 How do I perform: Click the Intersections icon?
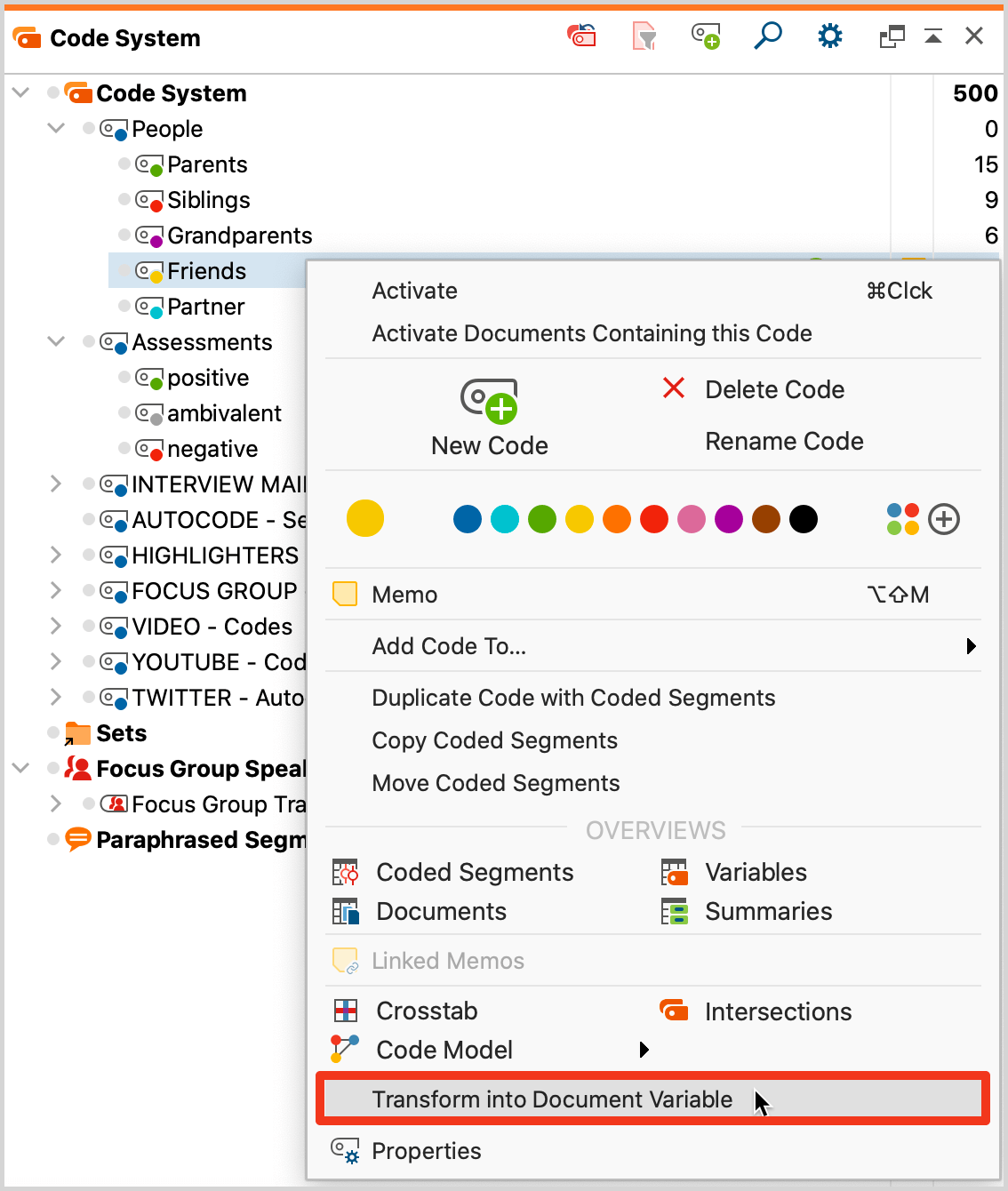pos(674,1011)
